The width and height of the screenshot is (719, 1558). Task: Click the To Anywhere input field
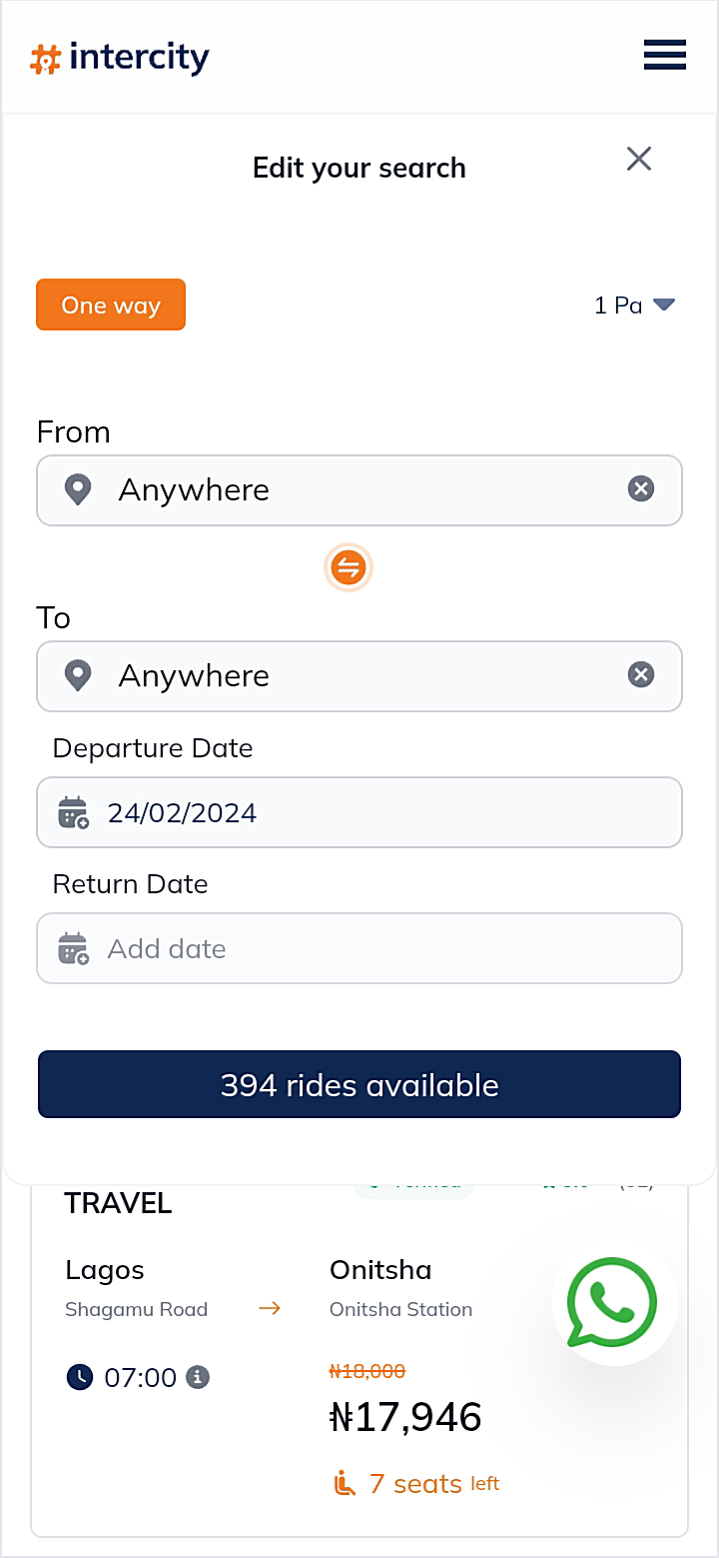pos(360,676)
